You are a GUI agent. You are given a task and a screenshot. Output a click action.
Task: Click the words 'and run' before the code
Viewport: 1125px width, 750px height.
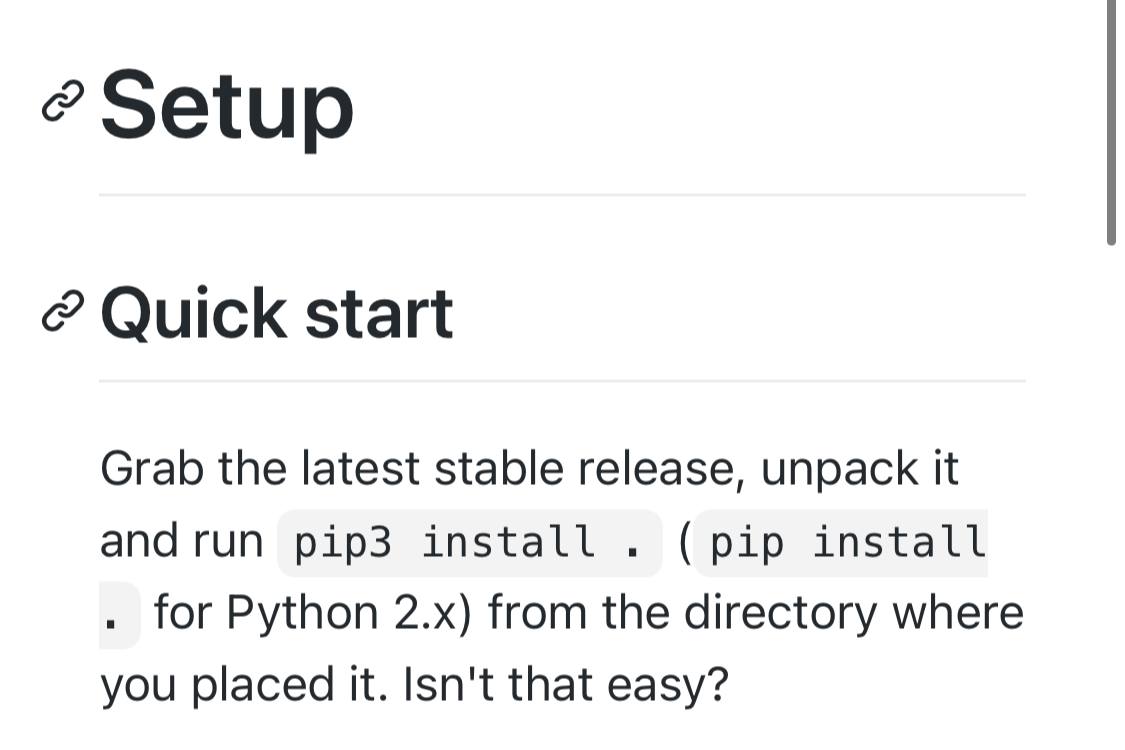(182, 542)
